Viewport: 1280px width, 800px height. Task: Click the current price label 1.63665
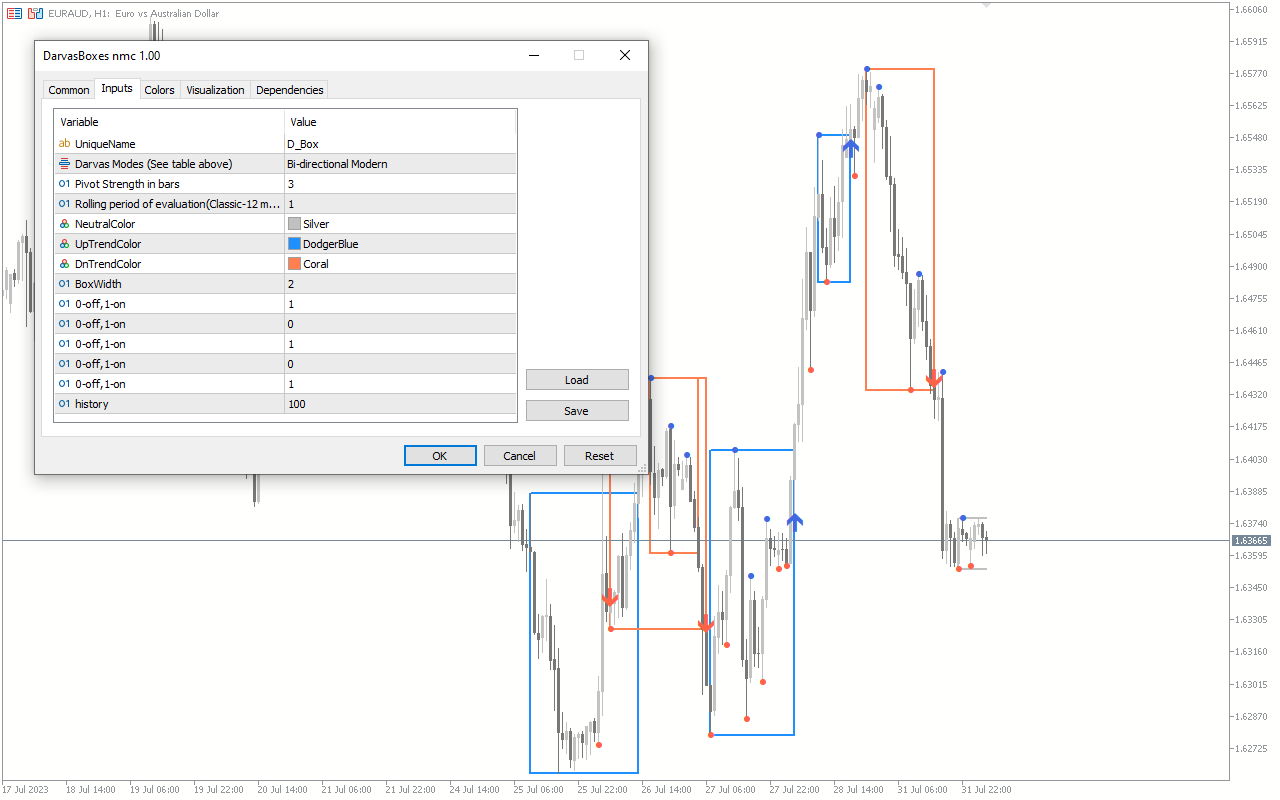coord(1250,541)
